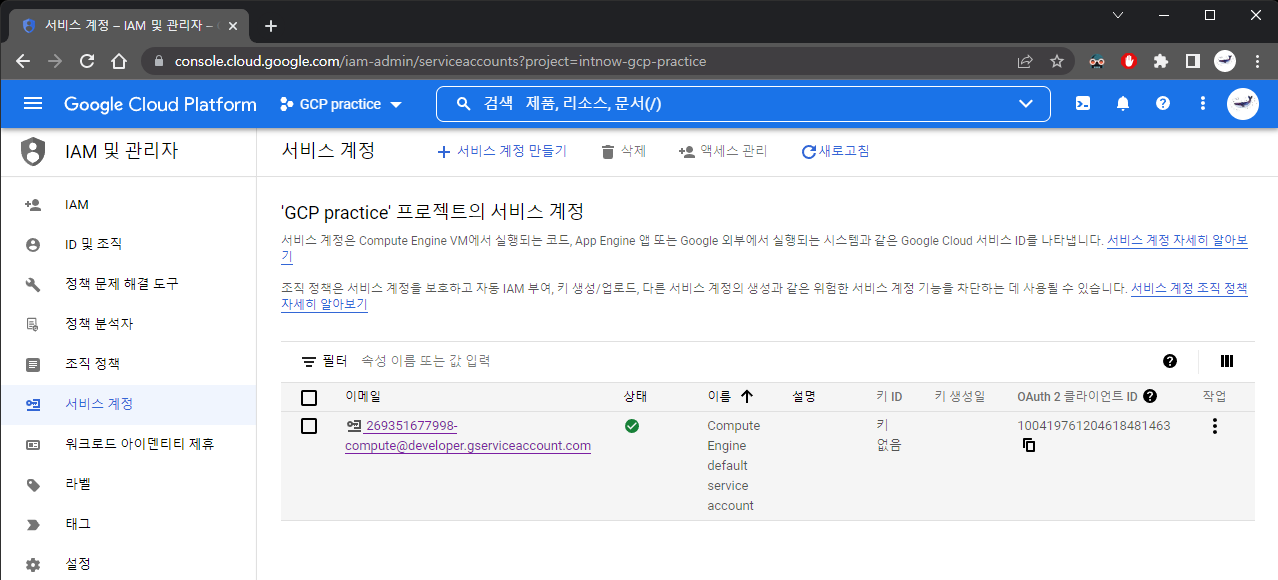Expand the search bar dropdown arrow
The height and width of the screenshot is (580, 1278).
click(x=1026, y=104)
